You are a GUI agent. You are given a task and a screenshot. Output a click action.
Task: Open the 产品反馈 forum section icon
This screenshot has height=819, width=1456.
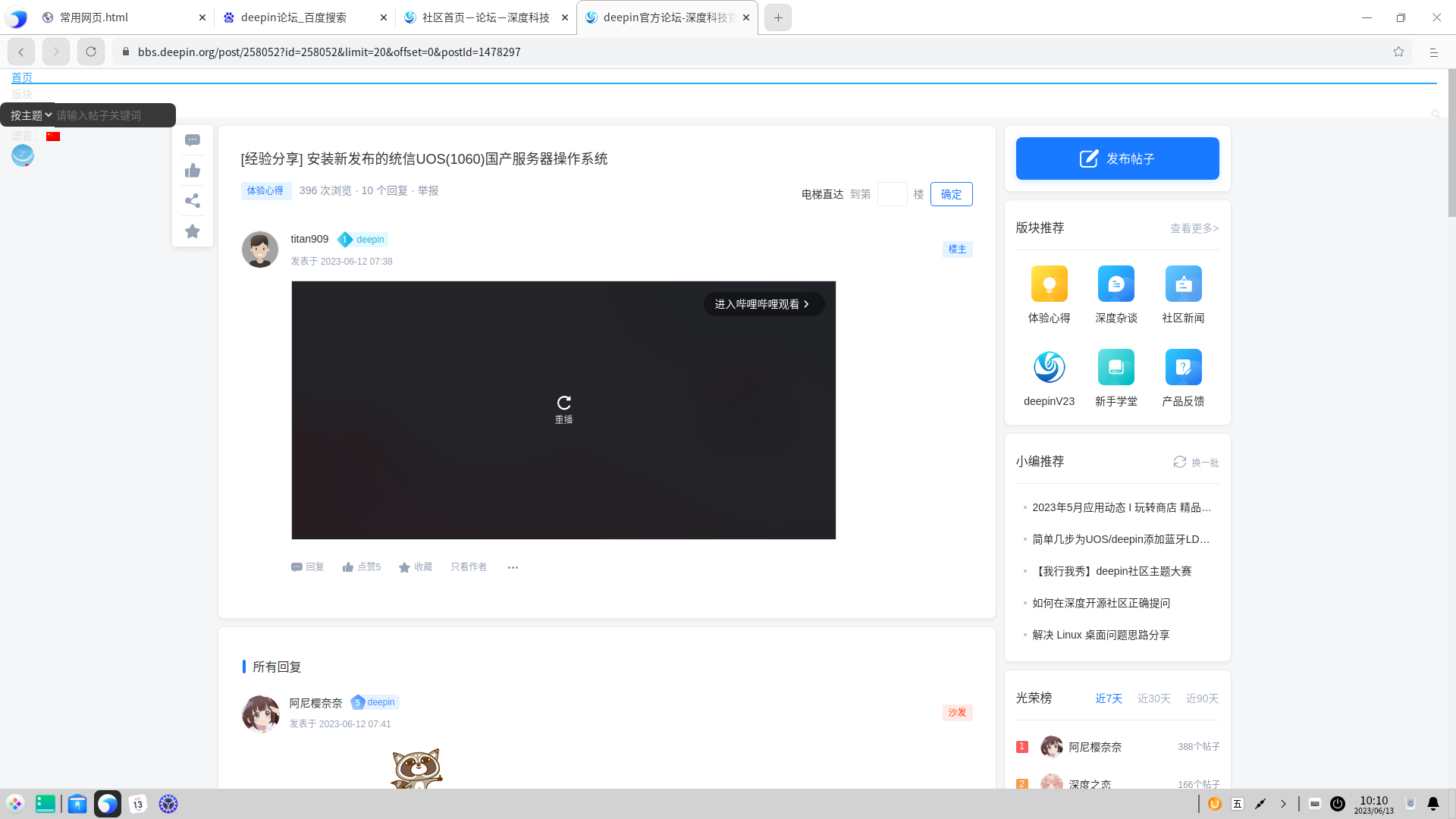click(1183, 366)
